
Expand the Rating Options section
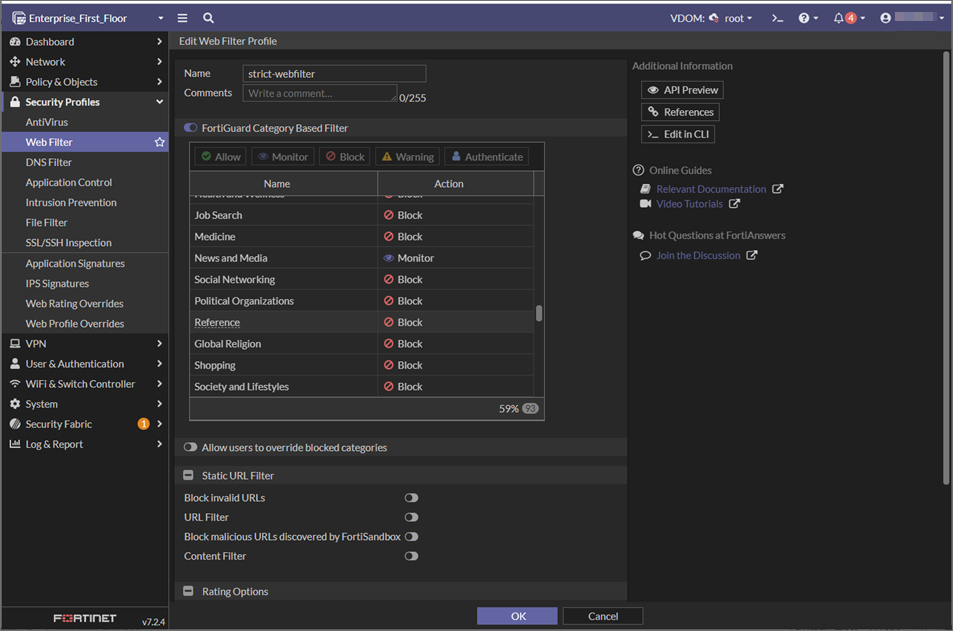(x=188, y=591)
